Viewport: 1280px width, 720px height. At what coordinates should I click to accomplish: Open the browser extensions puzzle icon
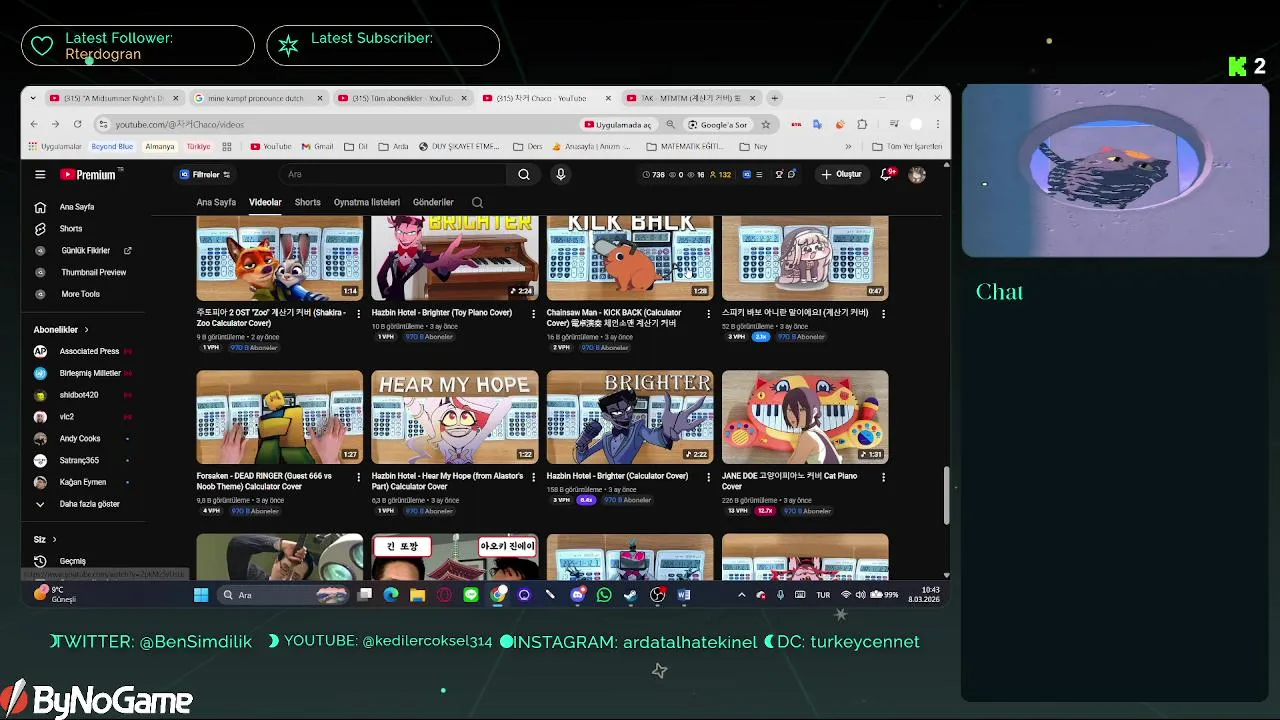click(x=862, y=124)
